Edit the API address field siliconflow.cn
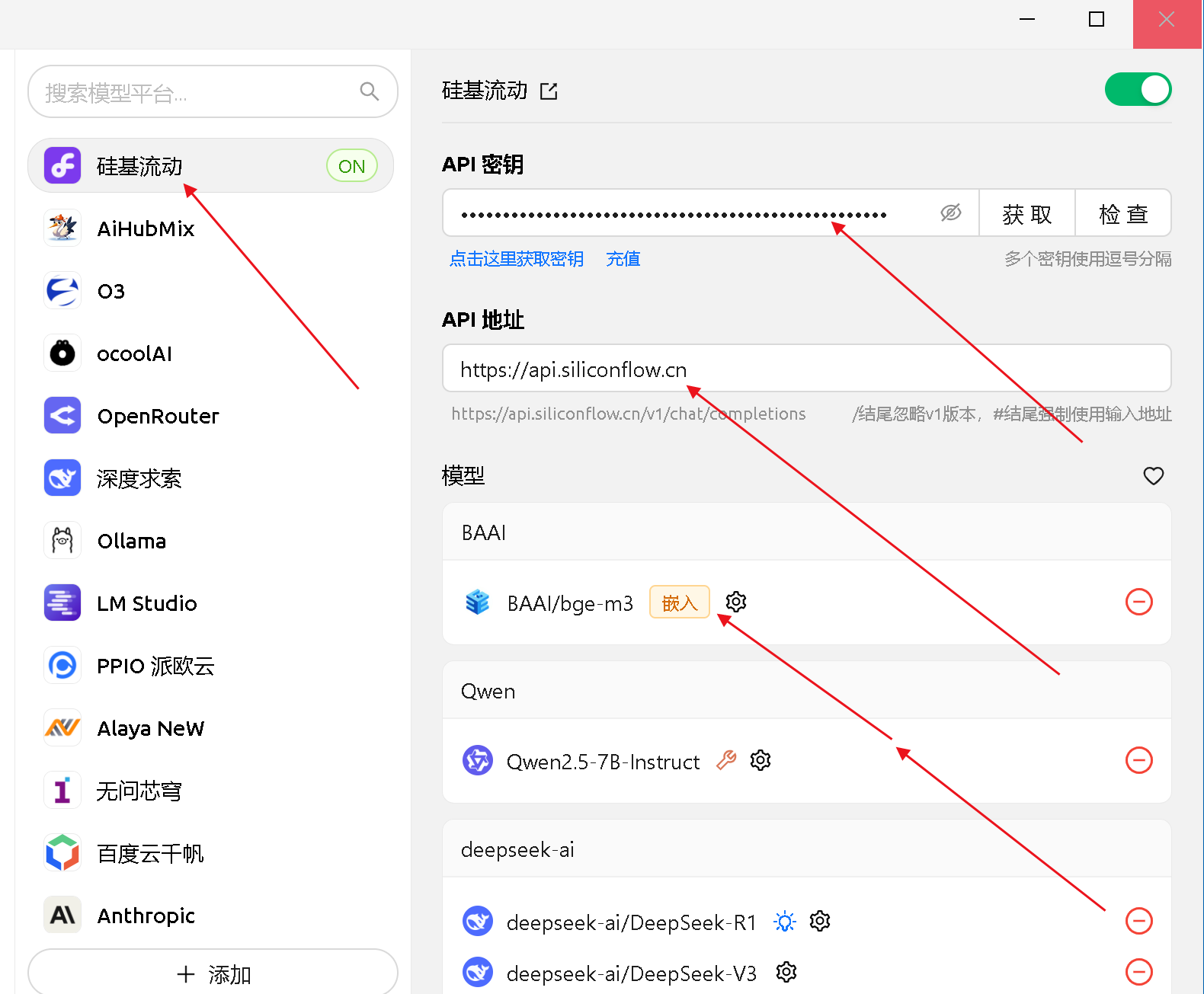Image resolution: width=1204 pixels, height=994 pixels. [806, 369]
